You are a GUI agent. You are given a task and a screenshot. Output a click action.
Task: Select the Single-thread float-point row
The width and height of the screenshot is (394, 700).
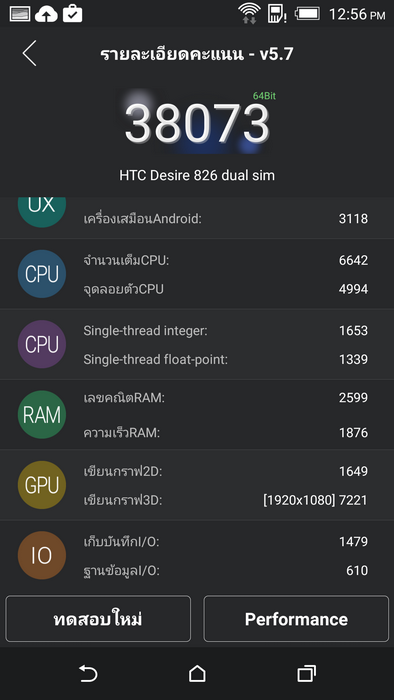(225, 359)
